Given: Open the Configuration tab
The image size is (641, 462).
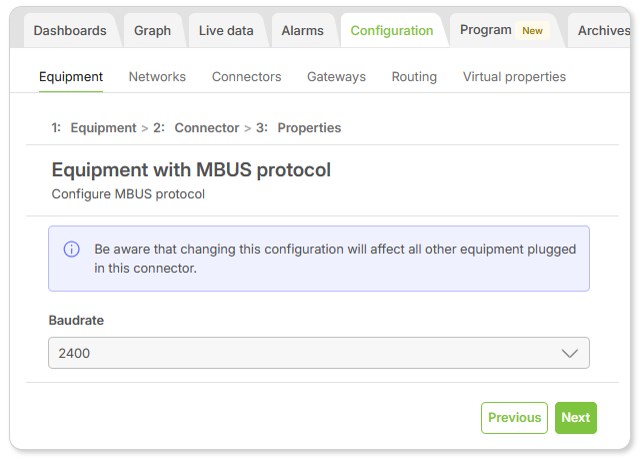Looking at the screenshot, I should [x=392, y=30].
